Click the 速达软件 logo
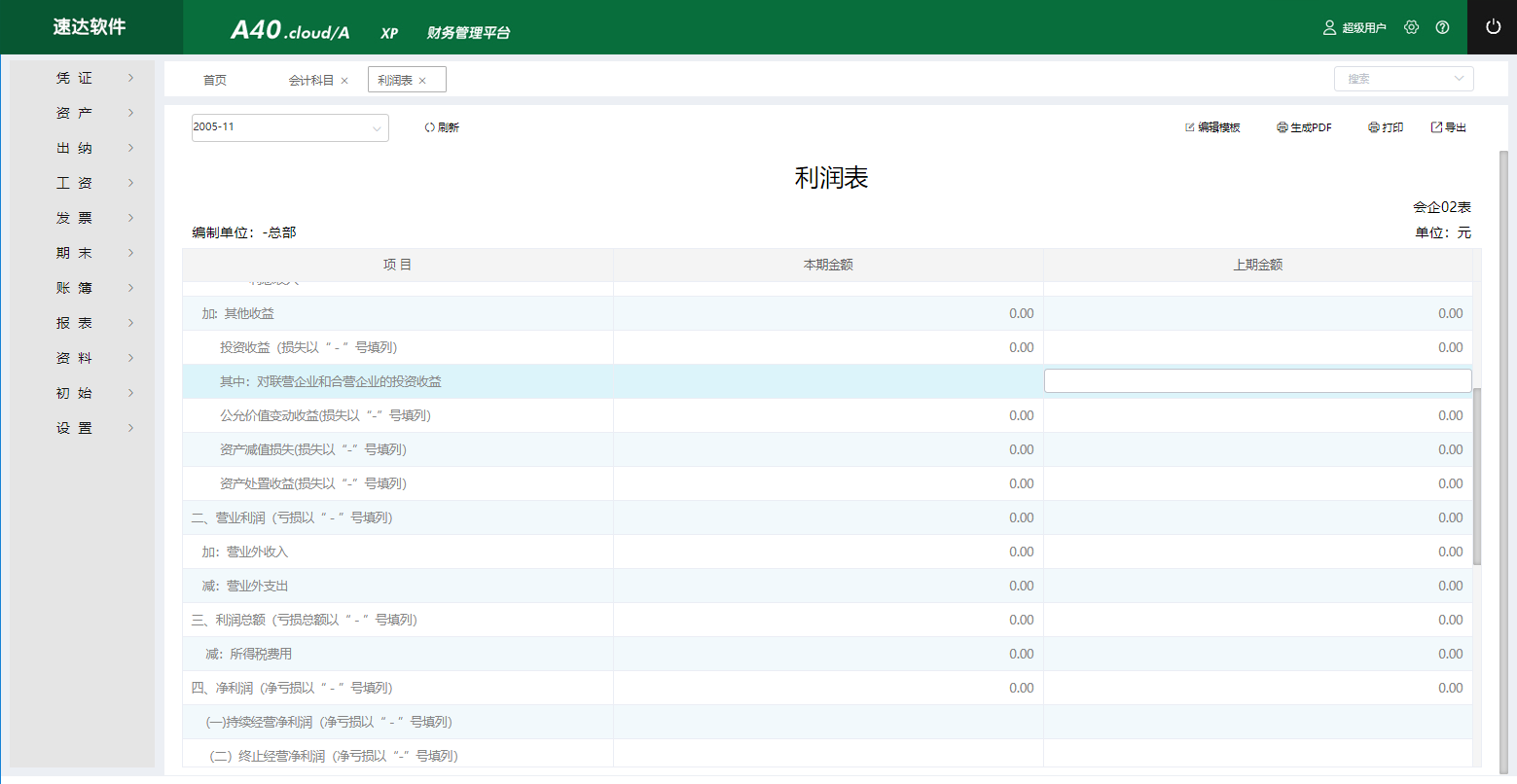 pos(90,27)
